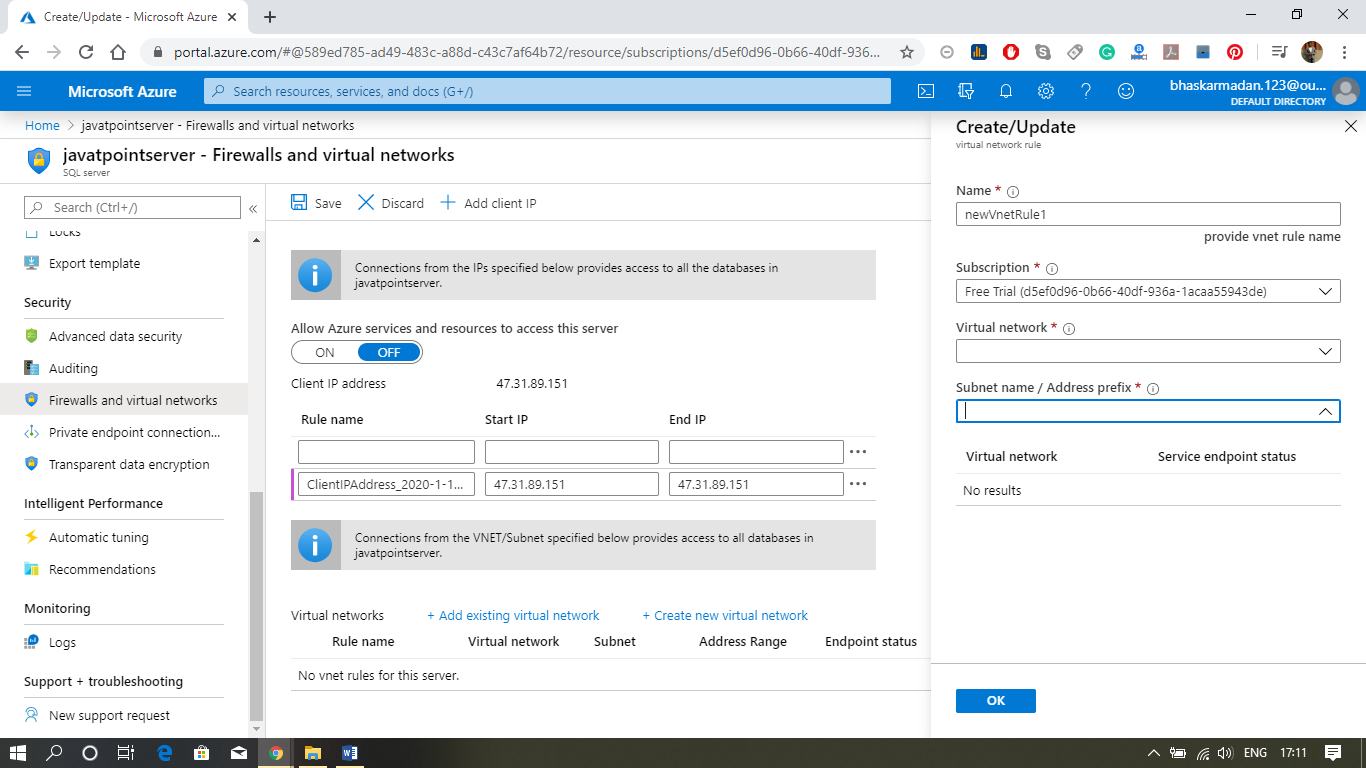Screen dimensions: 1366x768
Task: Go to Home breadcrumb link
Action: 42,125
